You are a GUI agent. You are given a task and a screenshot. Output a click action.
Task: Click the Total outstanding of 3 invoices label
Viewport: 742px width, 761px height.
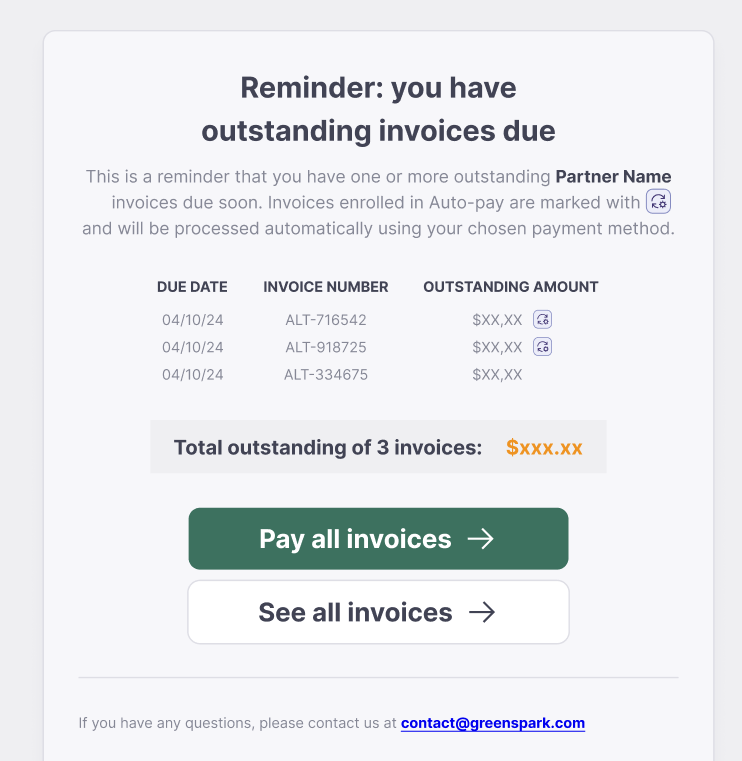click(x=328, y=447)
